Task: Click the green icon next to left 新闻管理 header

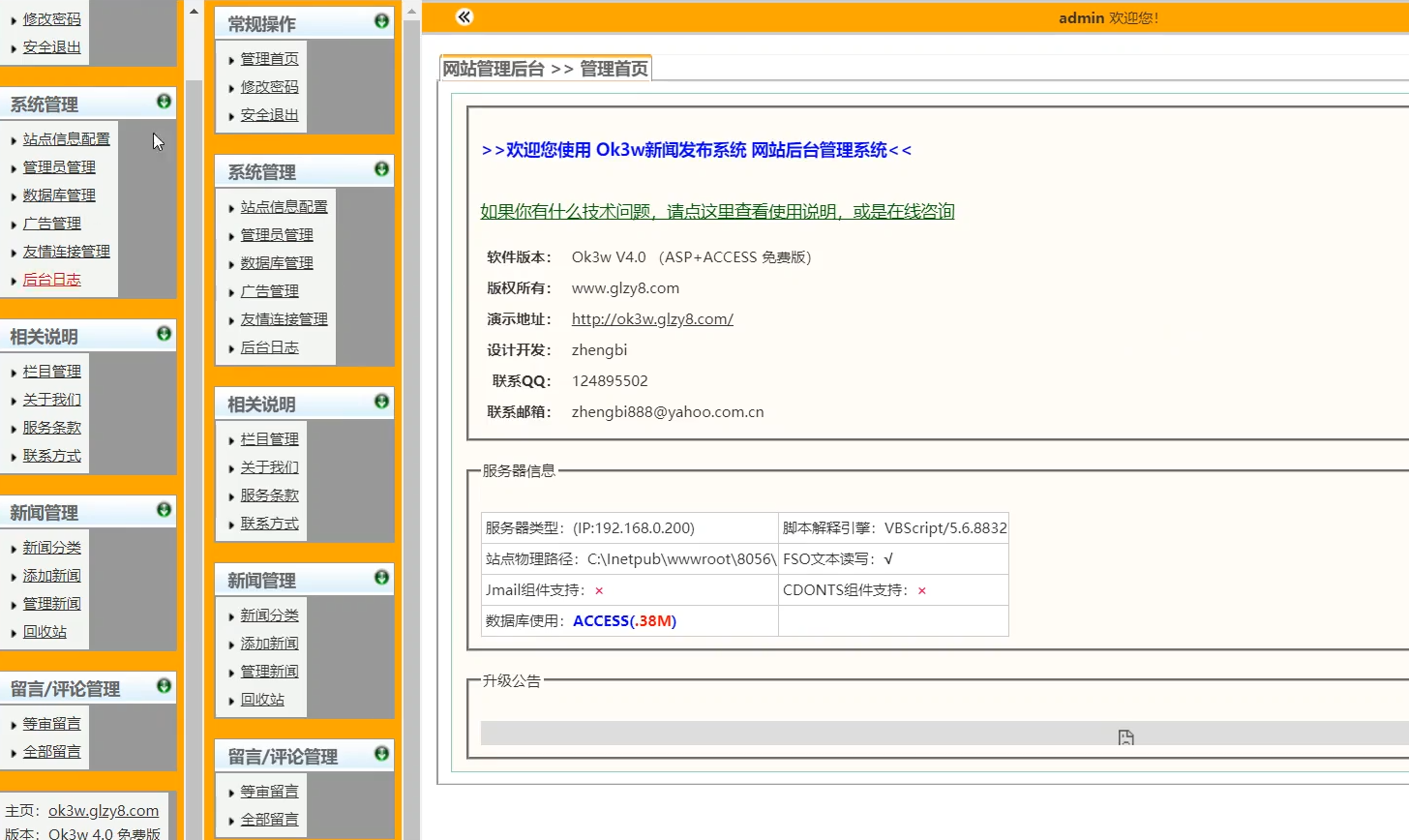Action: point(165,510)
